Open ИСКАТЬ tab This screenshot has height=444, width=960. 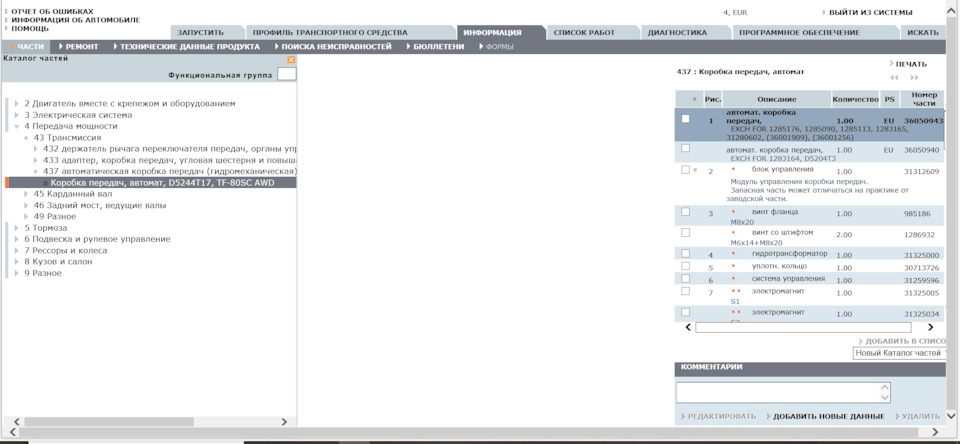923,32
